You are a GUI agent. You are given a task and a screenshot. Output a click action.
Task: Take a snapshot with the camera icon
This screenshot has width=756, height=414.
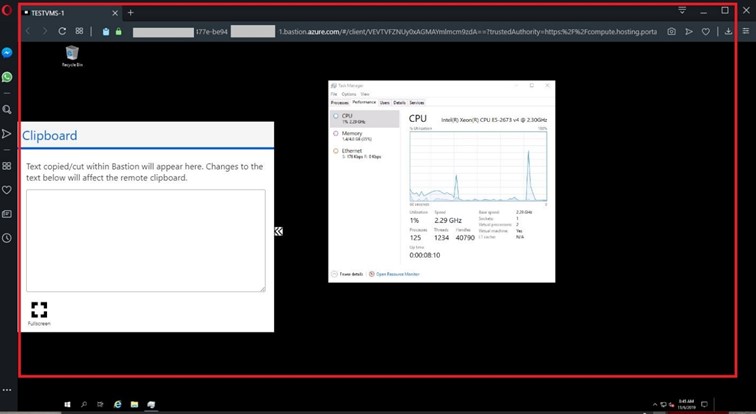672,32
